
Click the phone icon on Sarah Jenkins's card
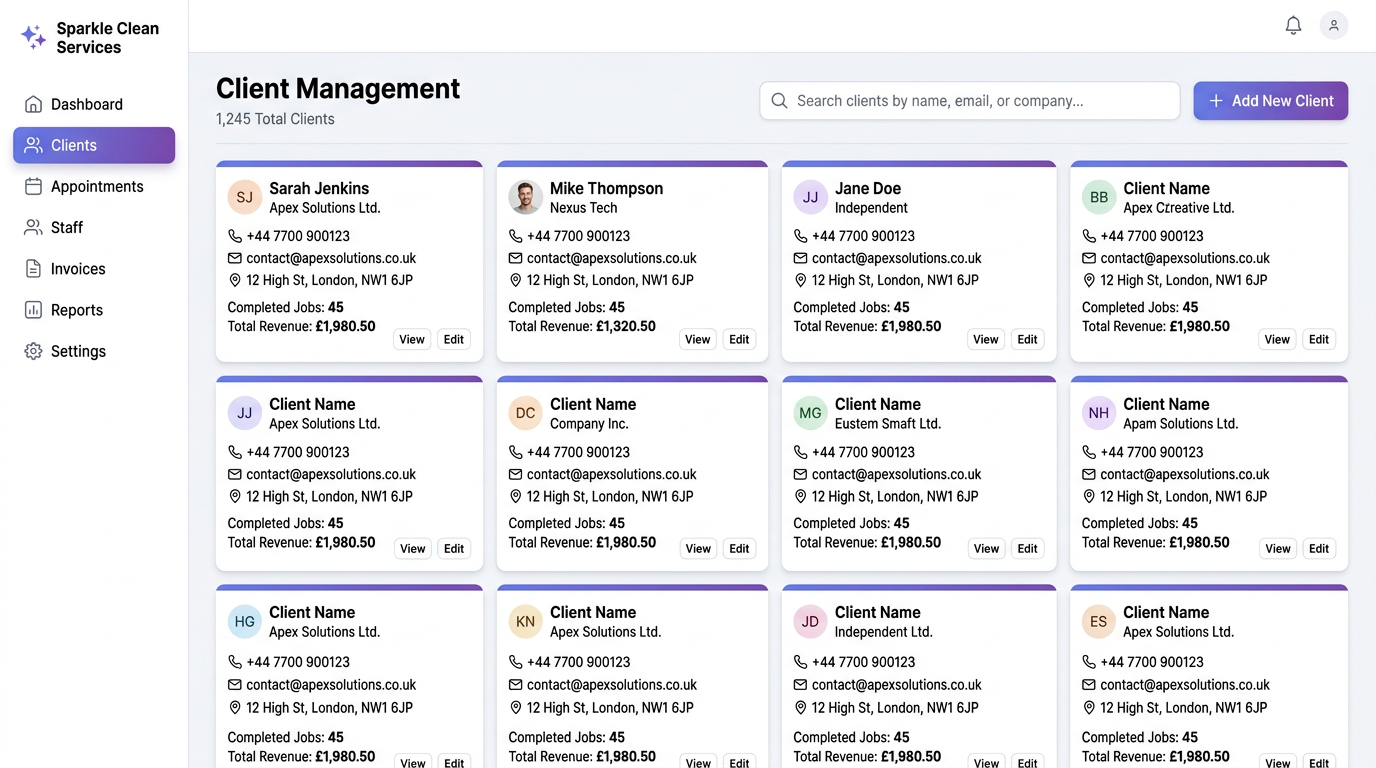235,236
